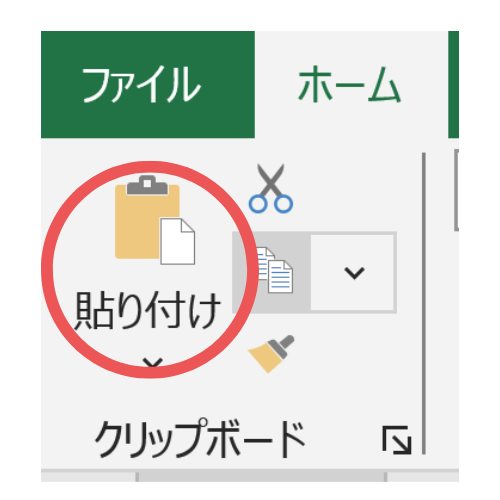Click the gray bar below the ribbon

pos(250,475)
